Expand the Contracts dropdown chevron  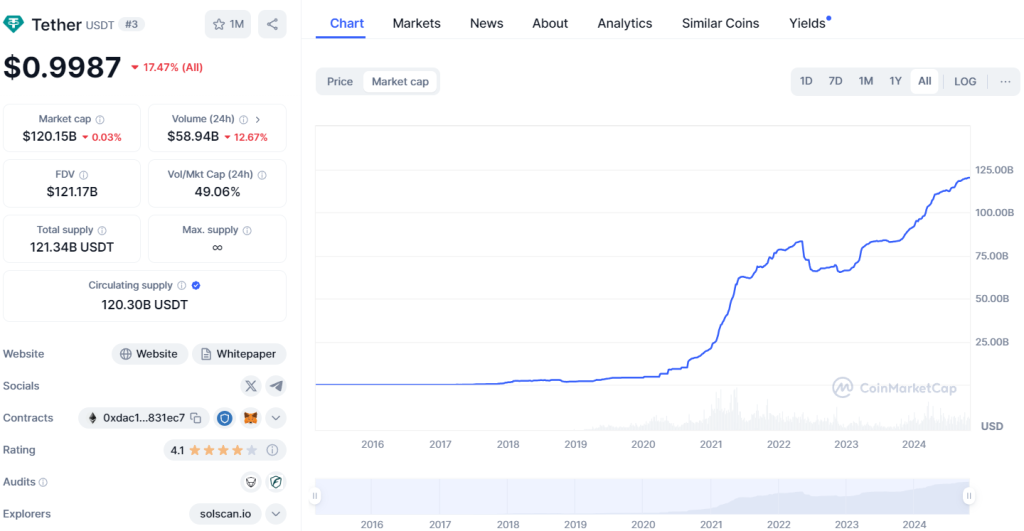[276, 418]
